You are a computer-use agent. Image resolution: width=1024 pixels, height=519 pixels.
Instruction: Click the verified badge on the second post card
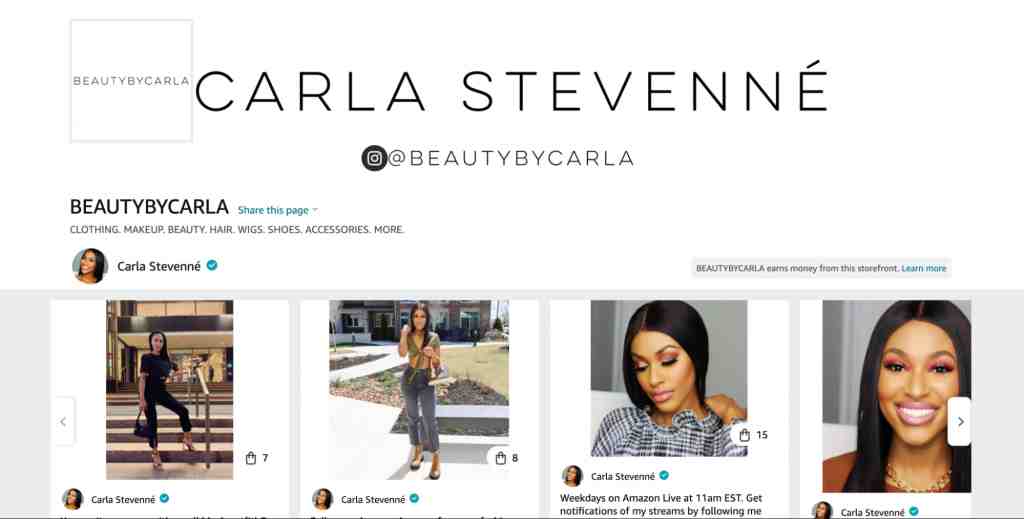[414, 499]
